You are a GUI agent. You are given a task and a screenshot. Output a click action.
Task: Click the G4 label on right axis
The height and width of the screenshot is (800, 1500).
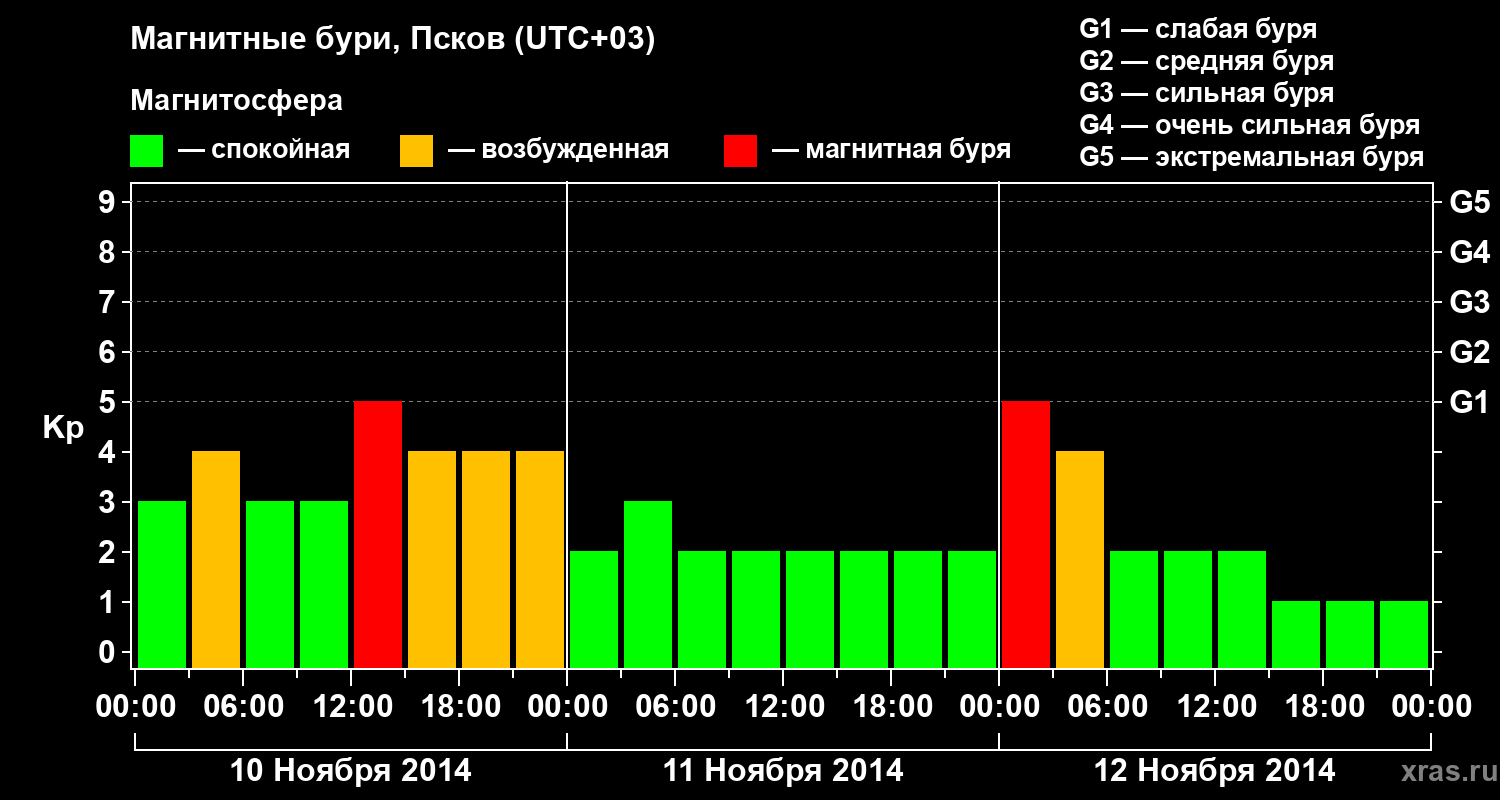pos(1470,252)
